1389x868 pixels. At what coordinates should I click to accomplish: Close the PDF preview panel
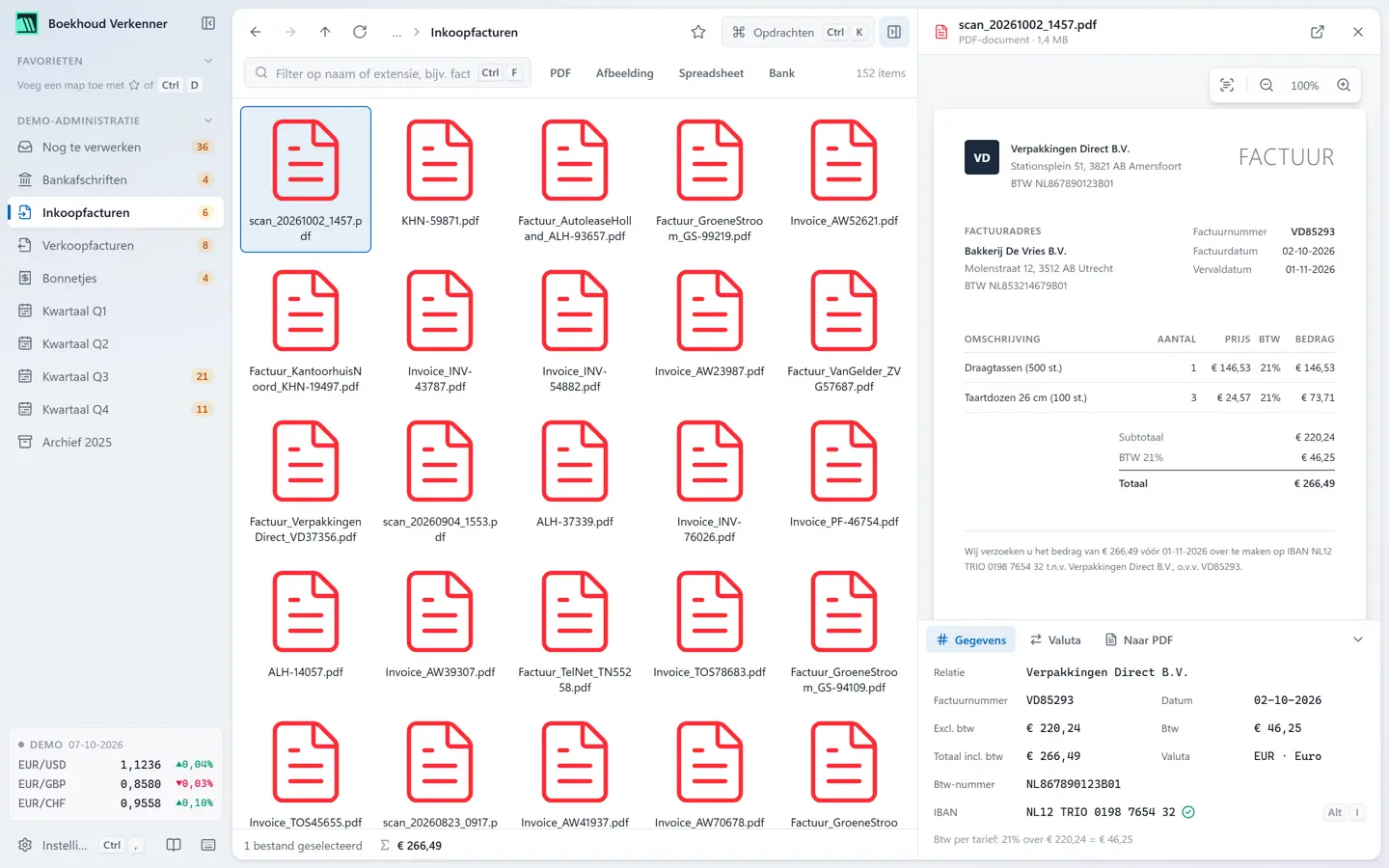1358,32
